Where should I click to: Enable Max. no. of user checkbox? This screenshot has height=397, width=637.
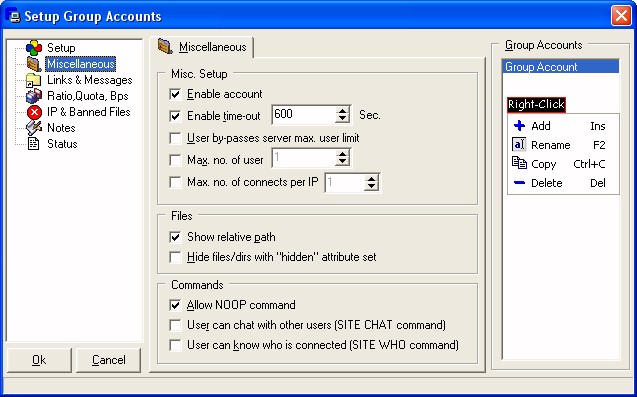(x=175, y=160)
